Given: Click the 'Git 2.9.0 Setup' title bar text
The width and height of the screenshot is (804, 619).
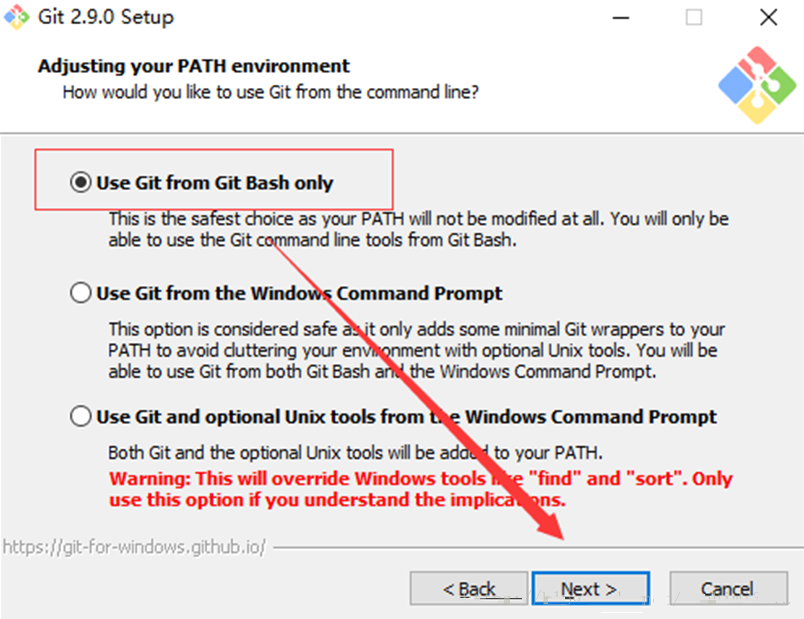Looking at the screenshot, I should tap(106, 17).
